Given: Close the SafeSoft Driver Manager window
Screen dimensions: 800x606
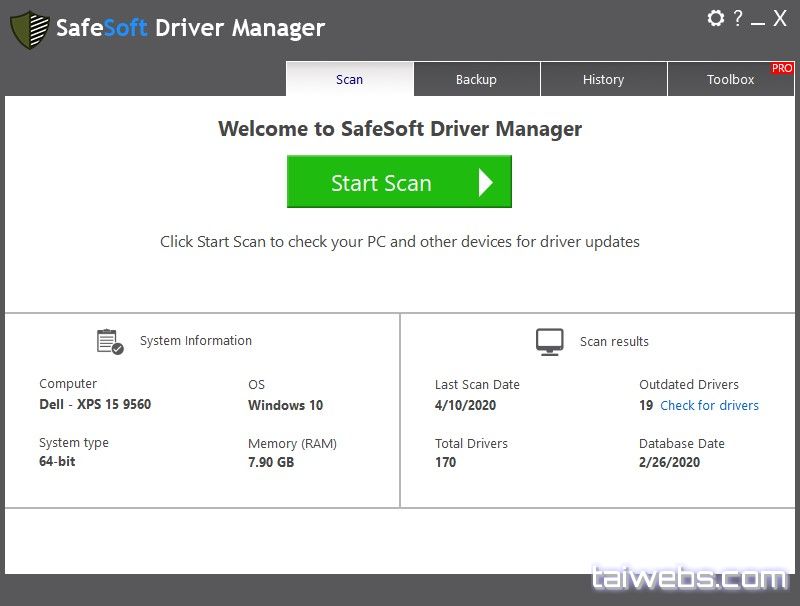Looking at the screenshot, I should (781, 18).
